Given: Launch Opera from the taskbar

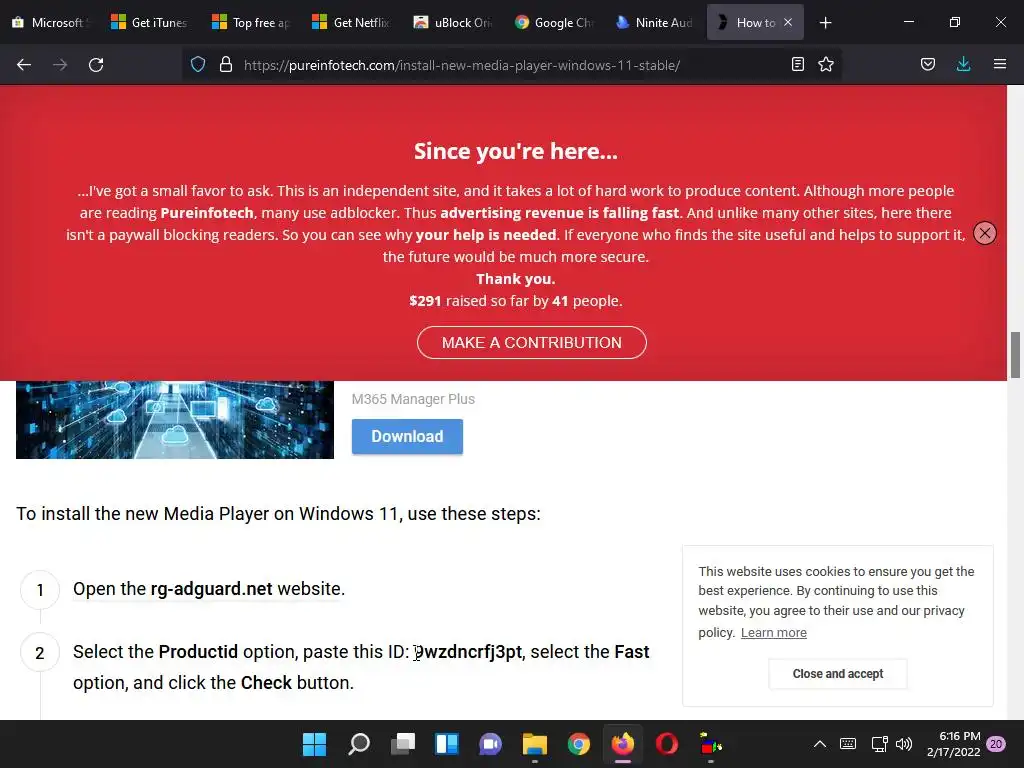Looking at the screenshot, I should click(x=667, y=744).
